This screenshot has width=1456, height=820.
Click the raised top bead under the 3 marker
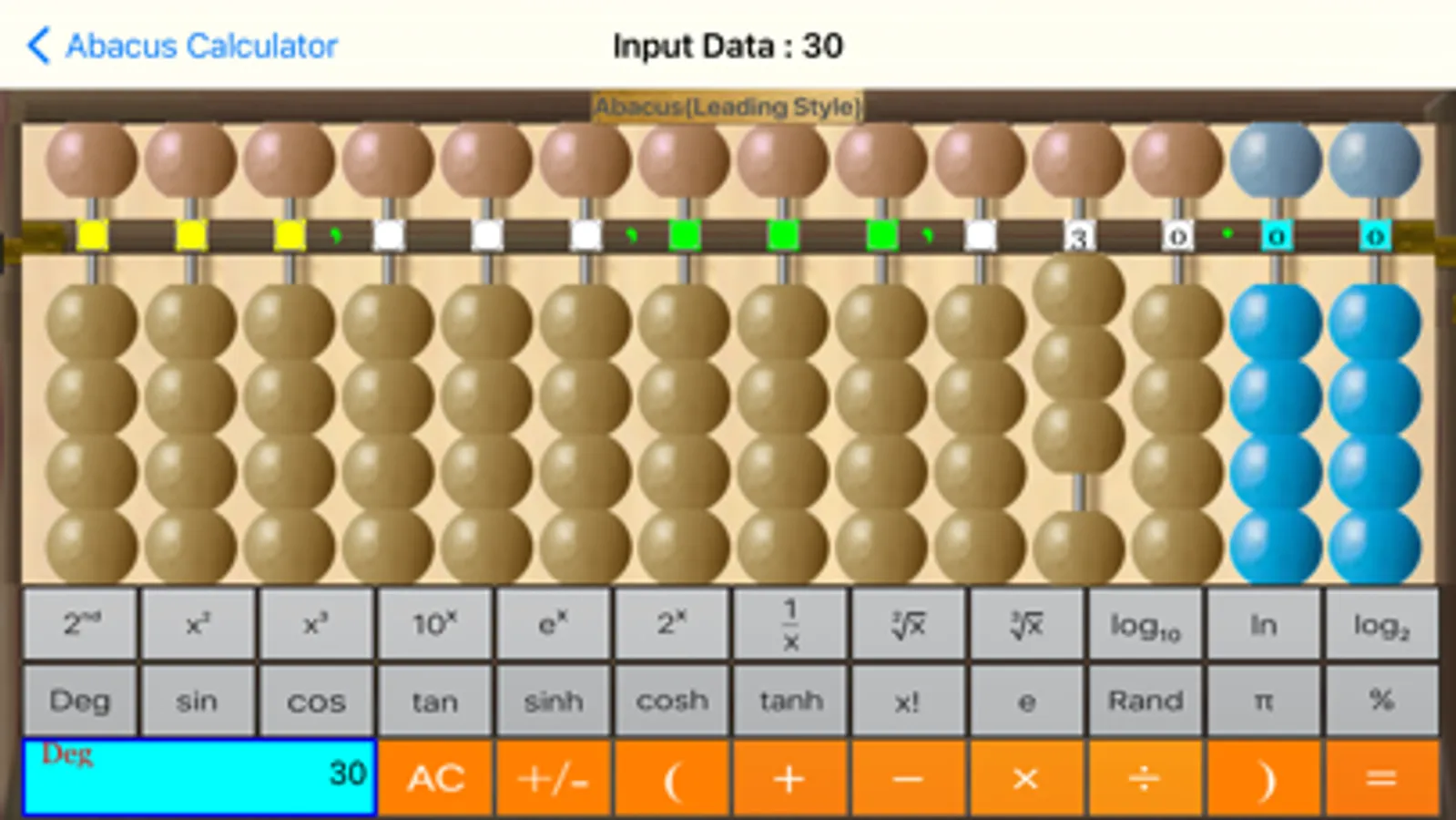(1079, 291)
